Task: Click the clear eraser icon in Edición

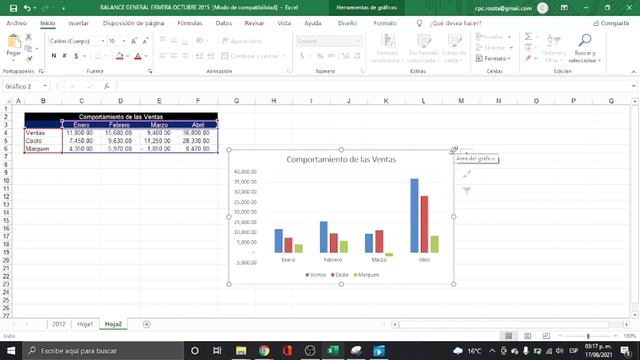Action: click(x=528, y=59)
